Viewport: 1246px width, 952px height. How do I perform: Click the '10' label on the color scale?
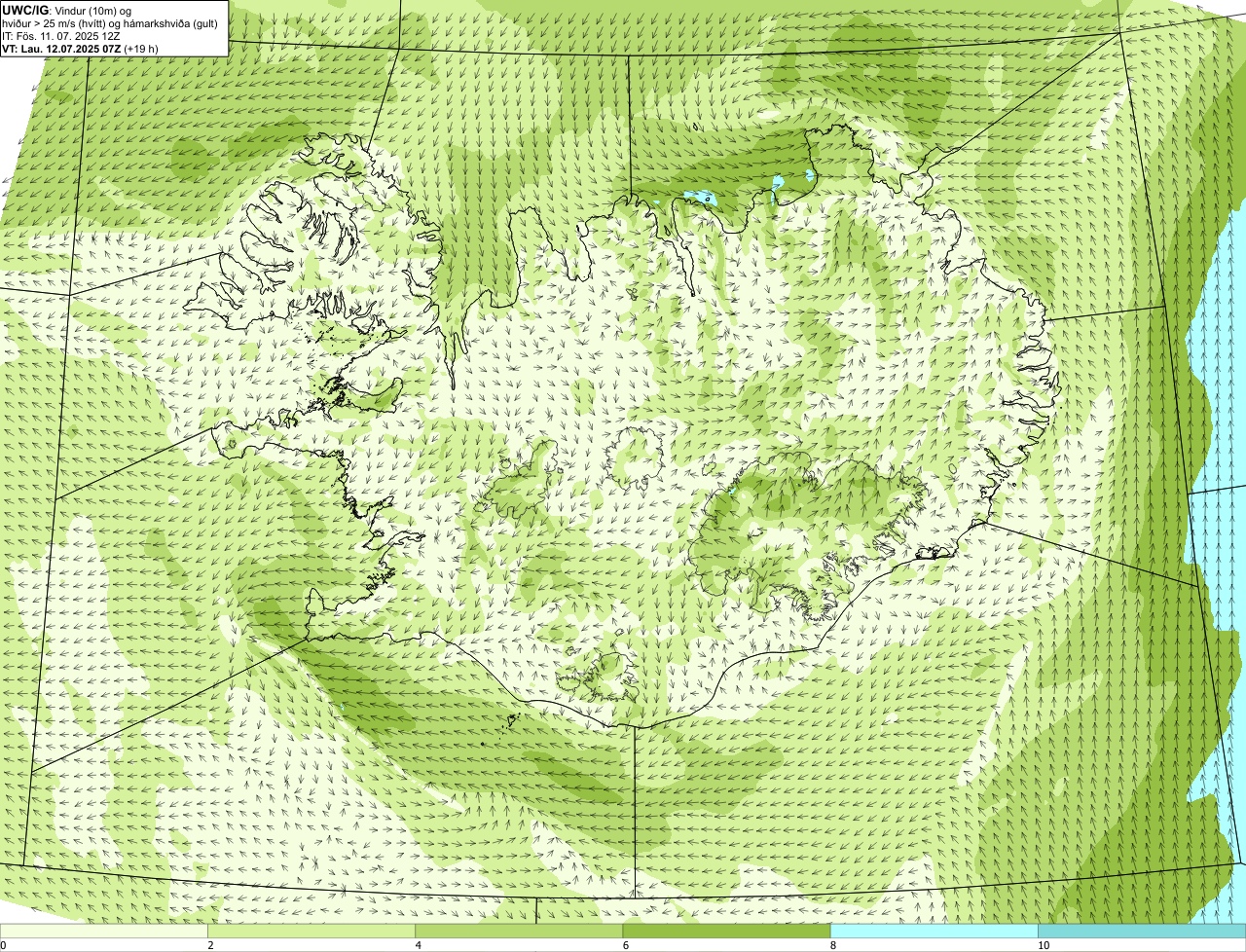[1043, 945]
